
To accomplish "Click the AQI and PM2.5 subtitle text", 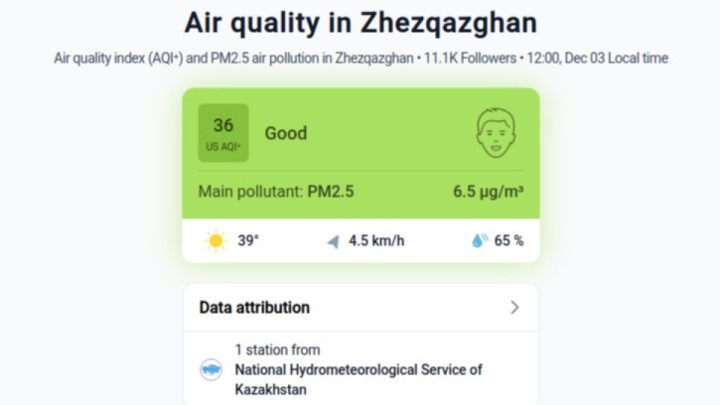I will click(228, 59).
